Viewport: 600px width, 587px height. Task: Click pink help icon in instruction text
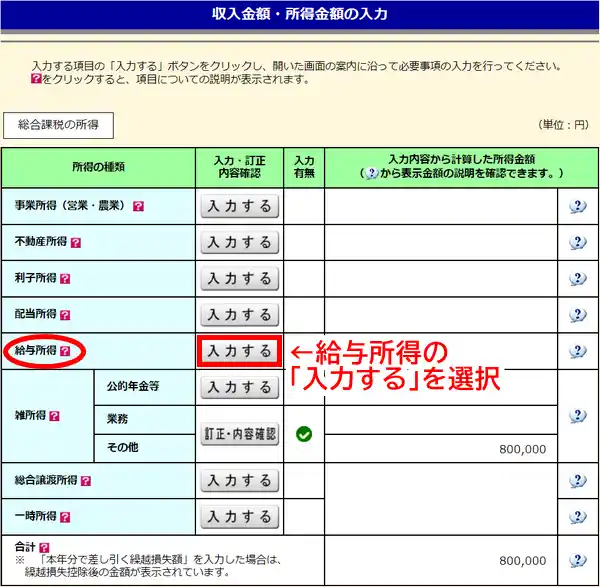[36, 79]
